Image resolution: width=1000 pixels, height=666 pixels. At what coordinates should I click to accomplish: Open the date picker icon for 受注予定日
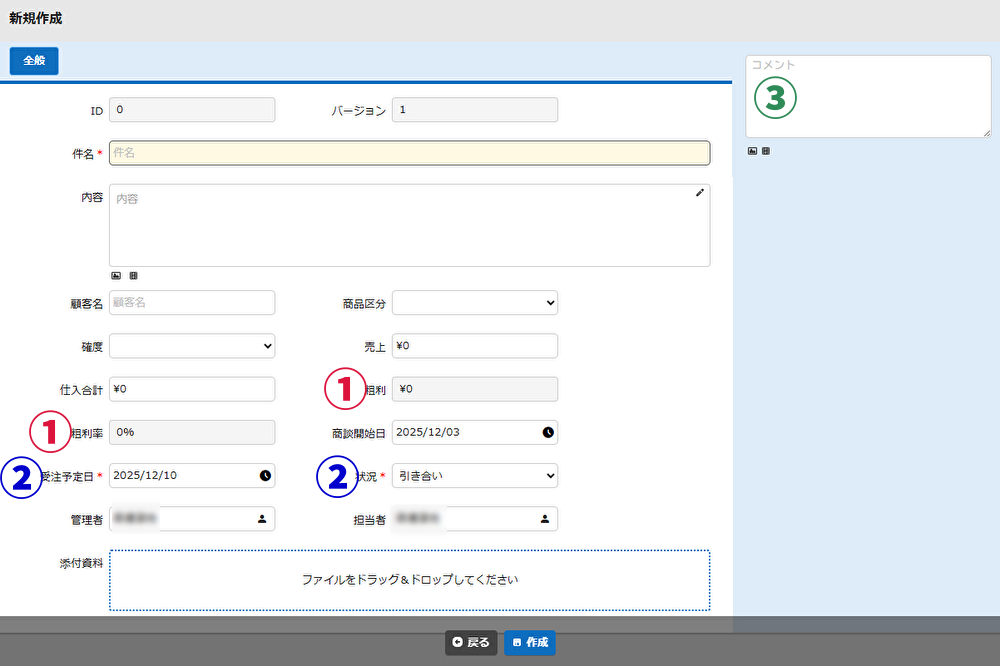pyautogui.click(x=265, y=475)
